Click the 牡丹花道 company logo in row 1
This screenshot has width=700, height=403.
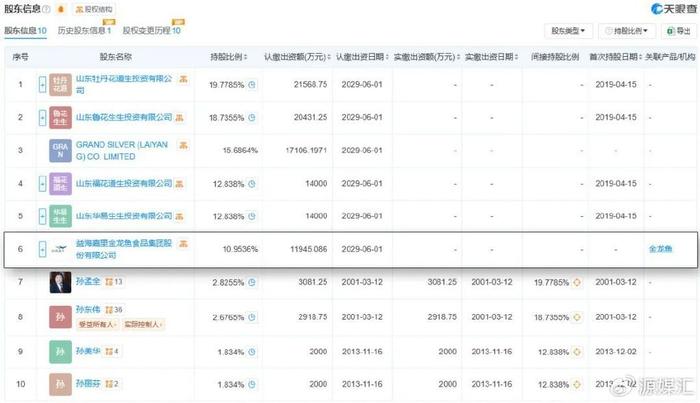click(x=60, y=84)
